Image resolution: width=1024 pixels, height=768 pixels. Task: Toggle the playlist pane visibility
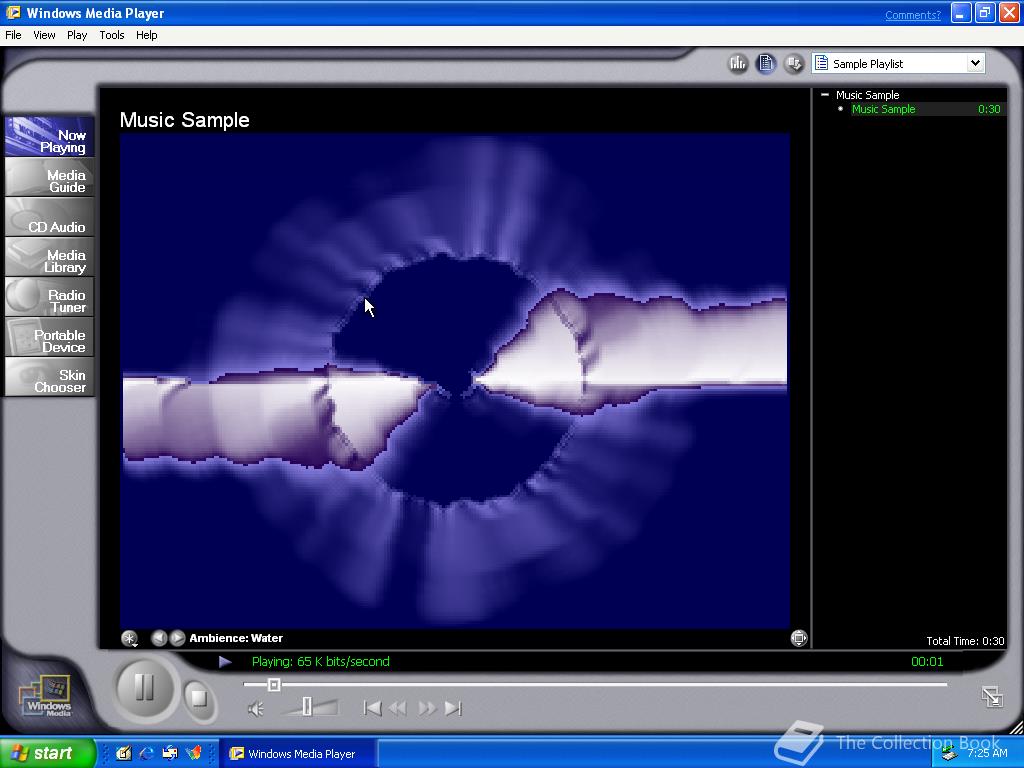point(766,63)
